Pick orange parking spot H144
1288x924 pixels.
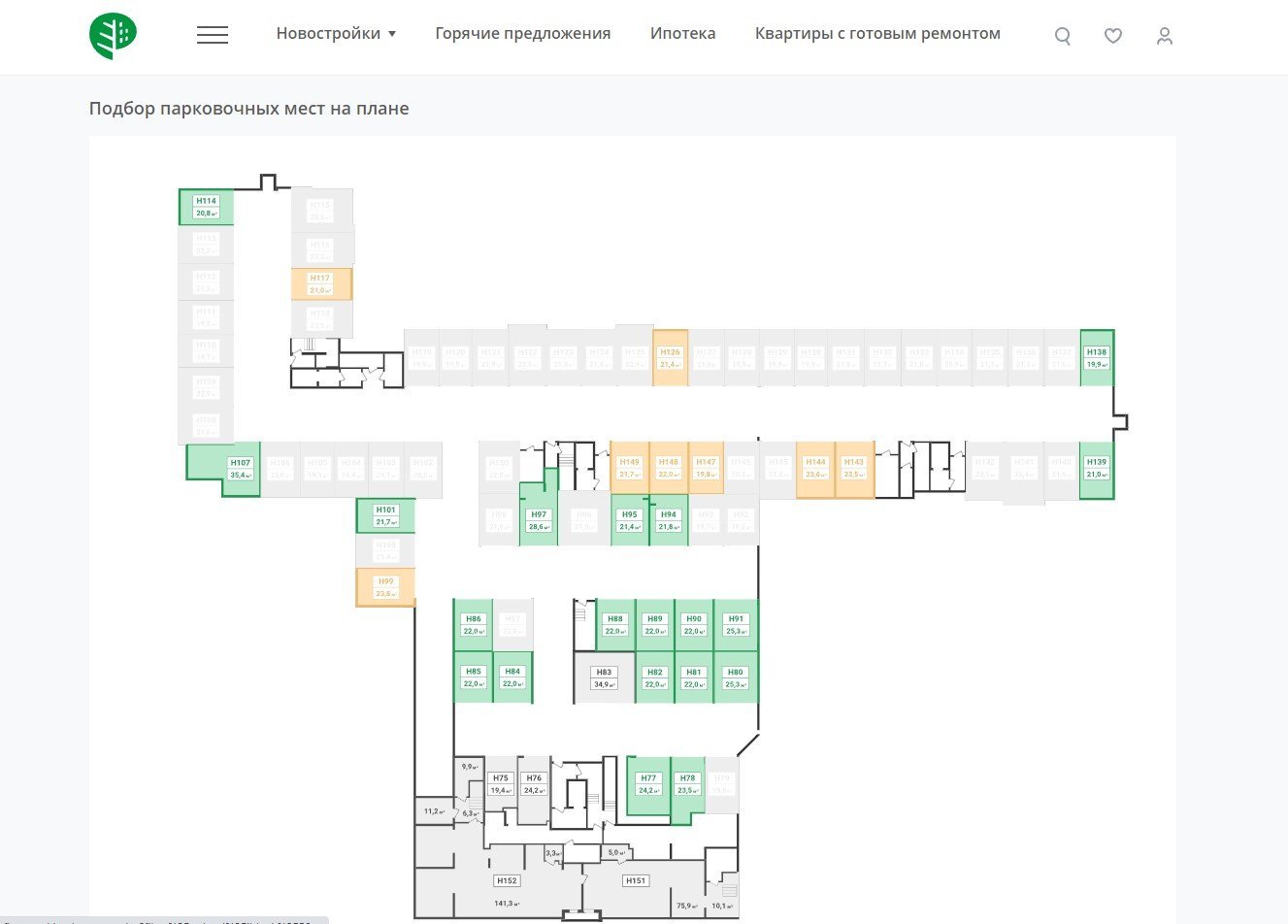pyautogui.click(x=815, y=470)
